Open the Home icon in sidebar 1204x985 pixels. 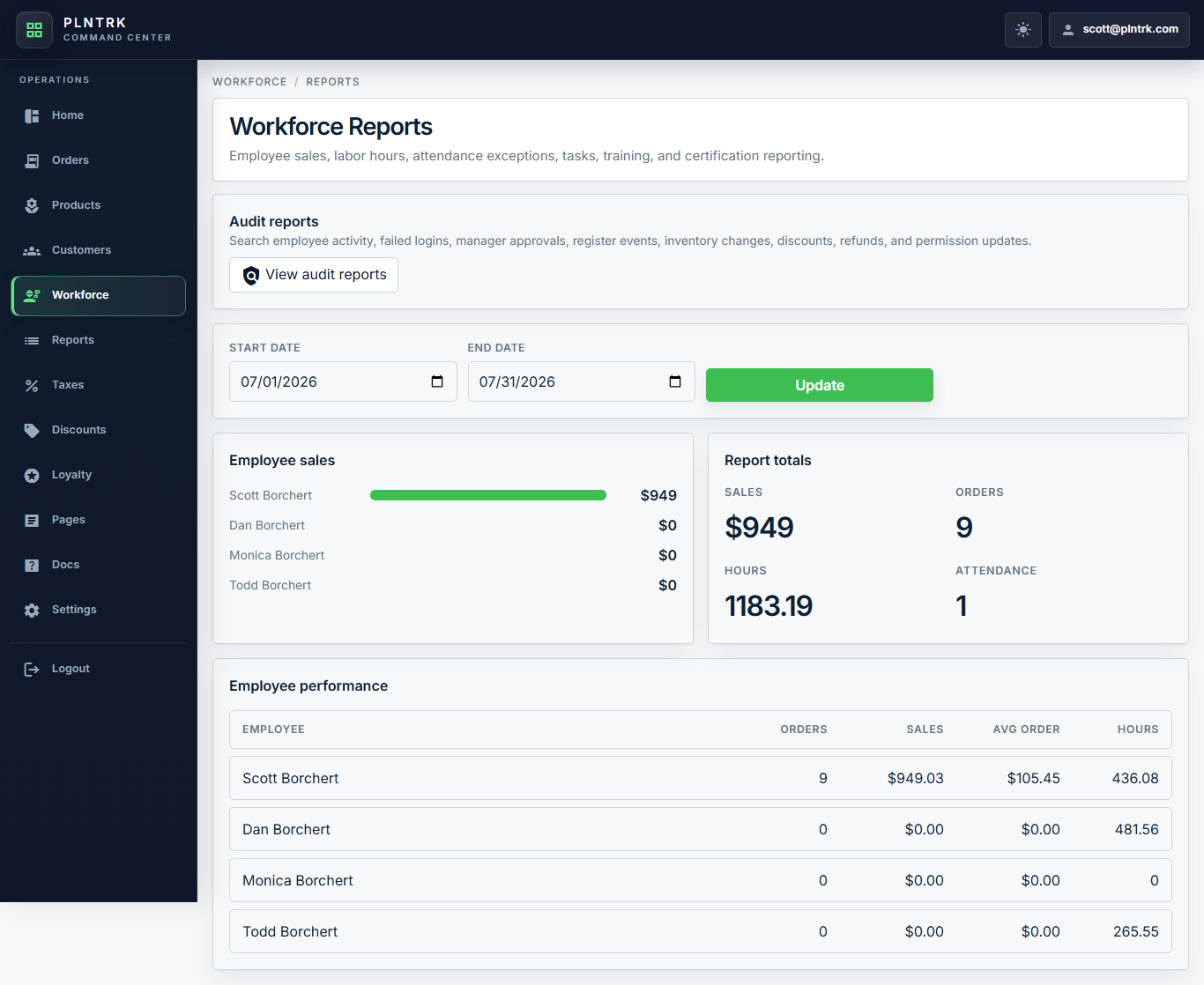32,116
